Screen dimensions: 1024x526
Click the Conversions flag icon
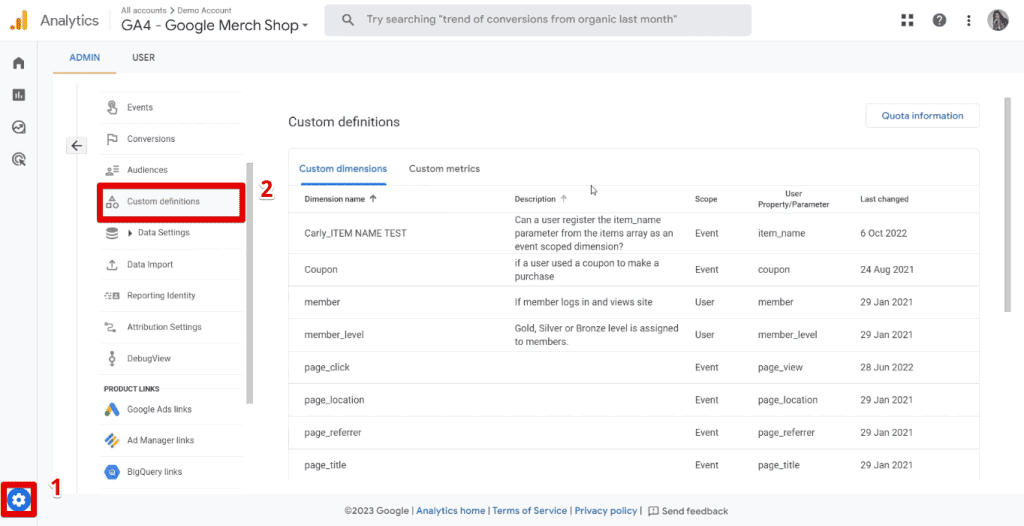pos(112,139)
